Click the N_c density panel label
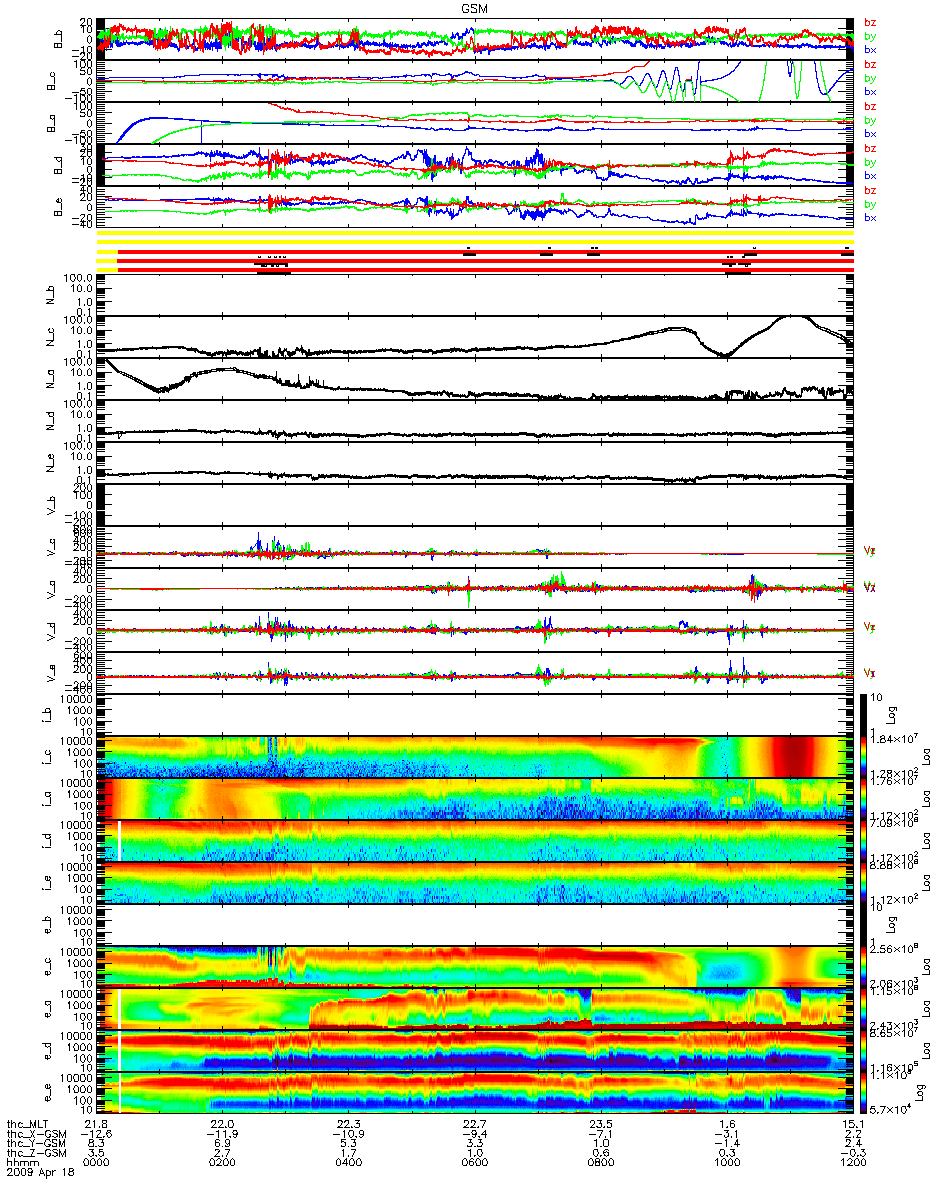Image resolution: width=930 pixels, height=1200 pixels. (x=51, y=337)
